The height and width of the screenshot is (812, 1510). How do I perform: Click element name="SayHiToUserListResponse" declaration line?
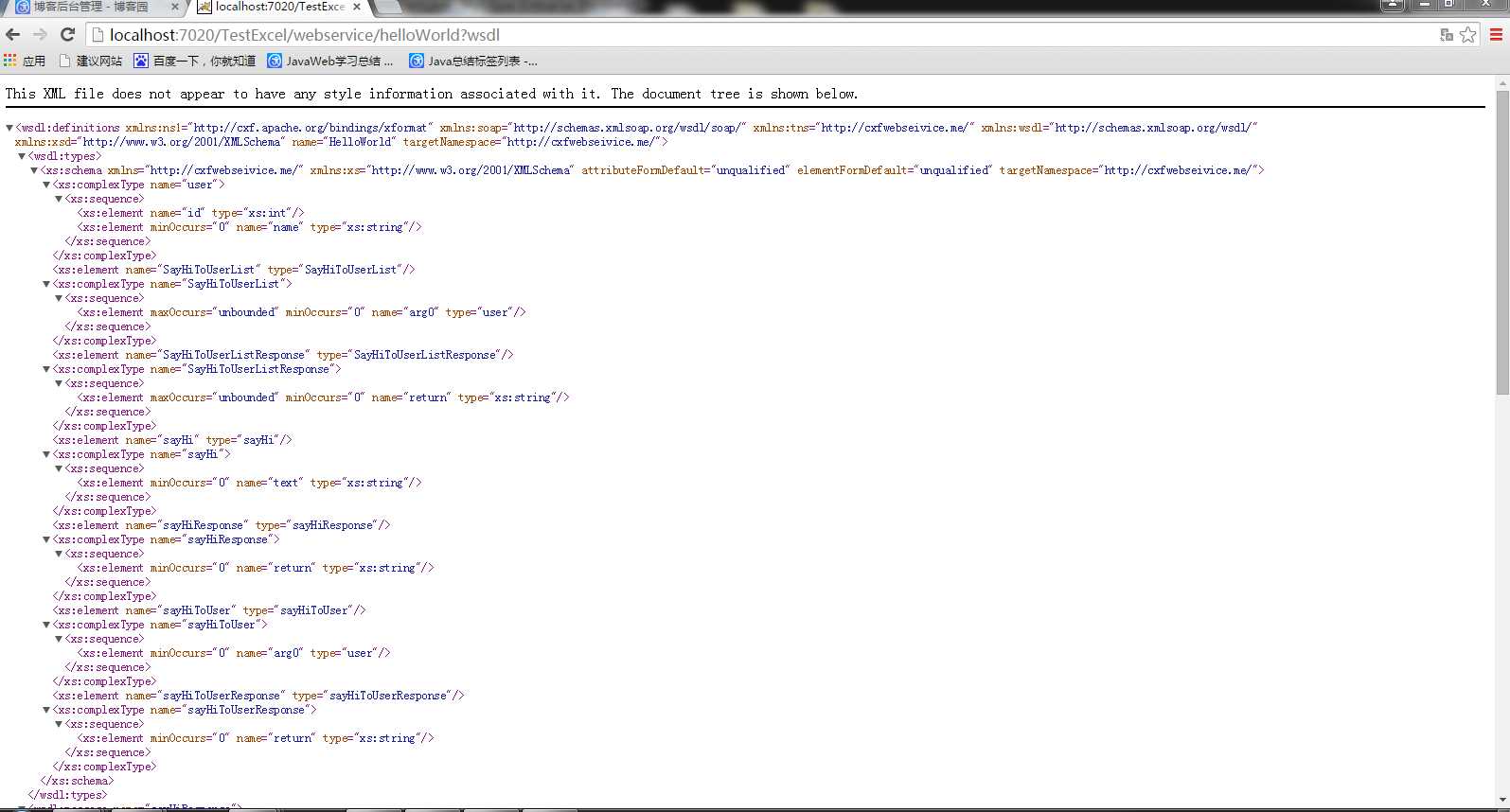[283, 355]
